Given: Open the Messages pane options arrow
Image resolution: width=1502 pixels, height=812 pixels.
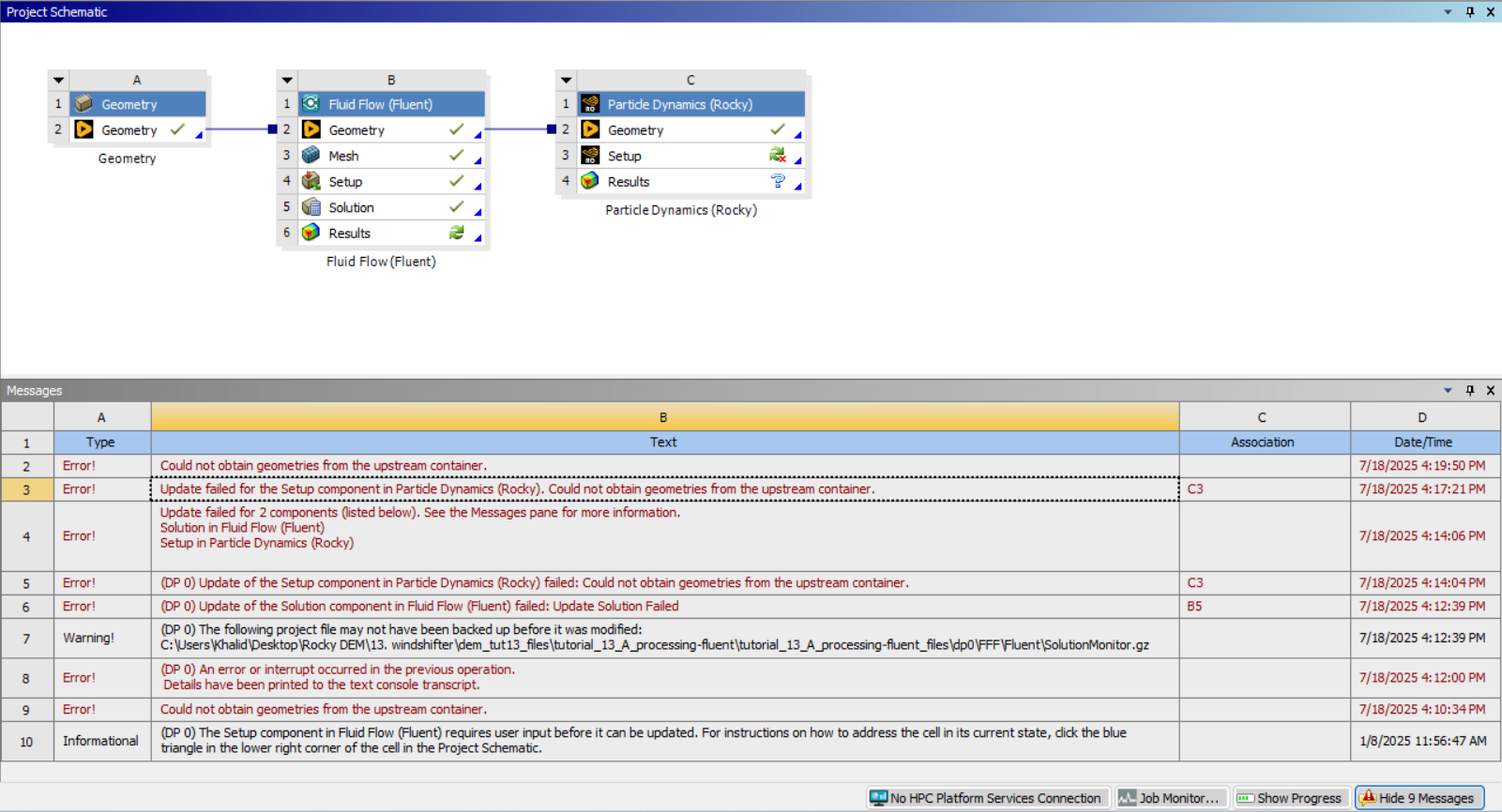Looking at the screenshot, I should tap(1448, 390).
